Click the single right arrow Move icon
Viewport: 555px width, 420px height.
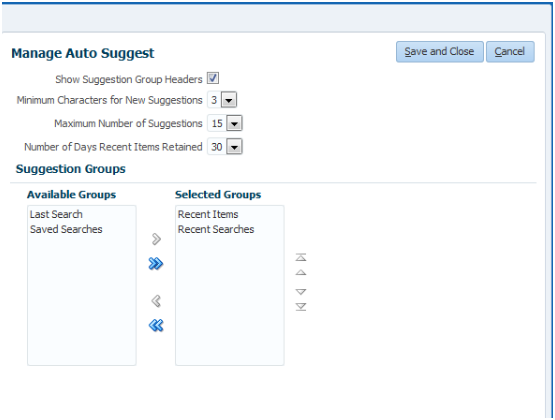tap(156, 239)
